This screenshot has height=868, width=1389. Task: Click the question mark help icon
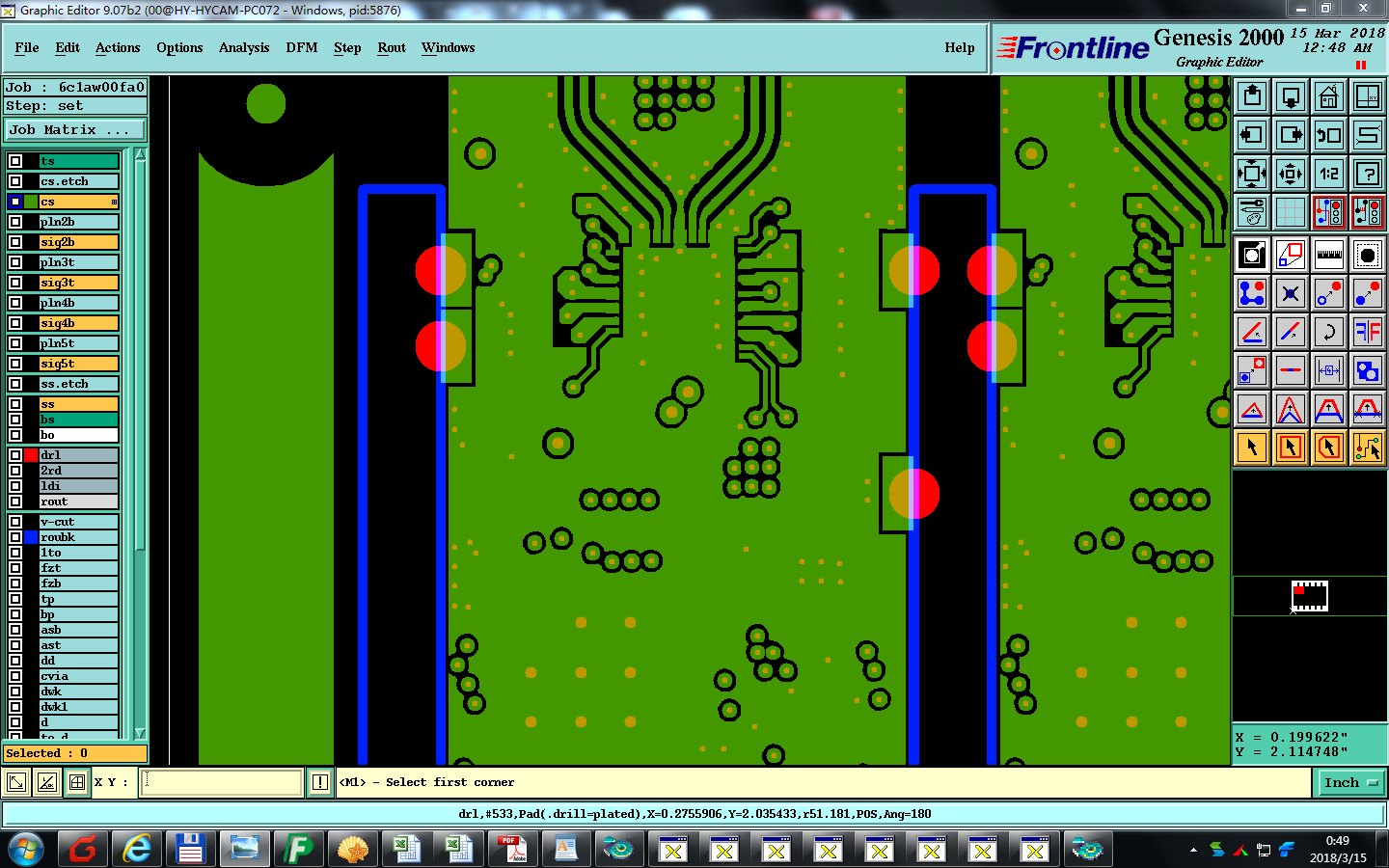(1368, 174)
